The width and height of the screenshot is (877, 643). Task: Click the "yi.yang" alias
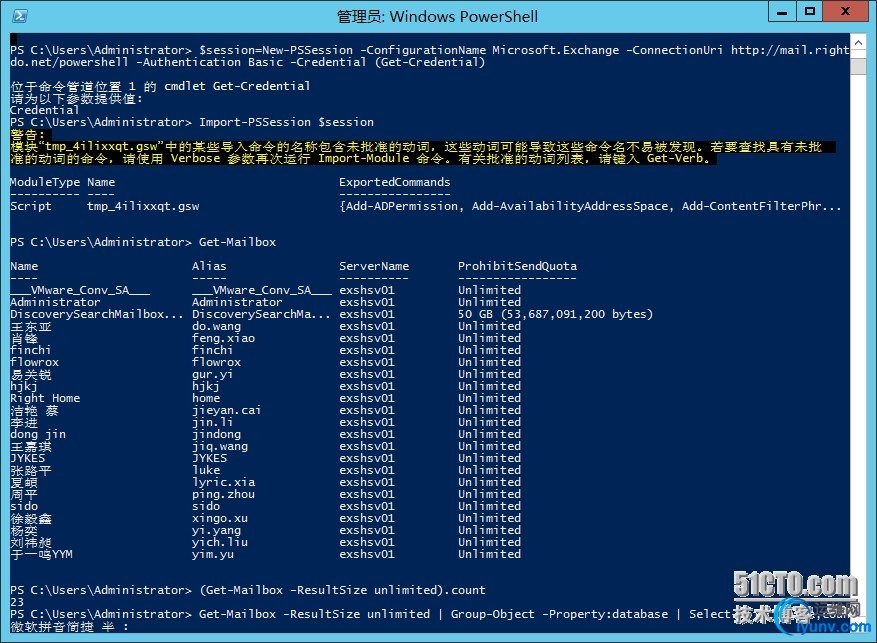[216, 530]
